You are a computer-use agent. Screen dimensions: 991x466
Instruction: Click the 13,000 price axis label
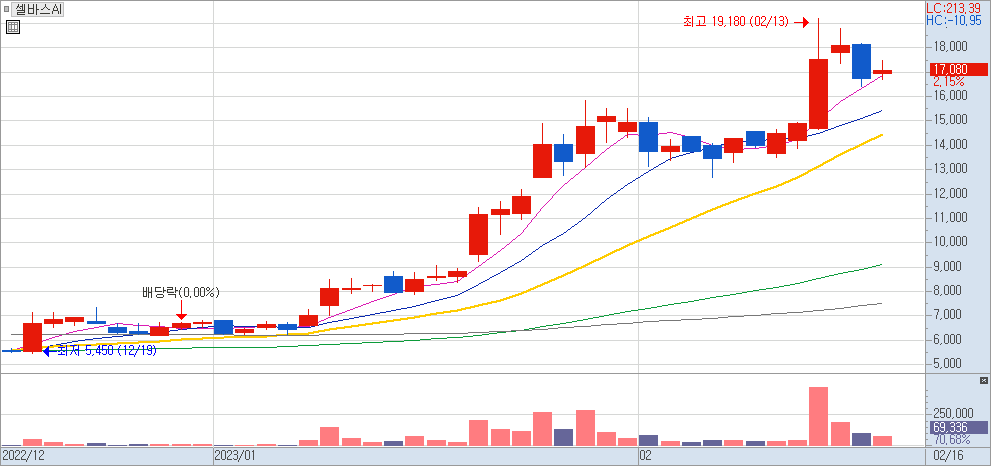tap(949, 169)
